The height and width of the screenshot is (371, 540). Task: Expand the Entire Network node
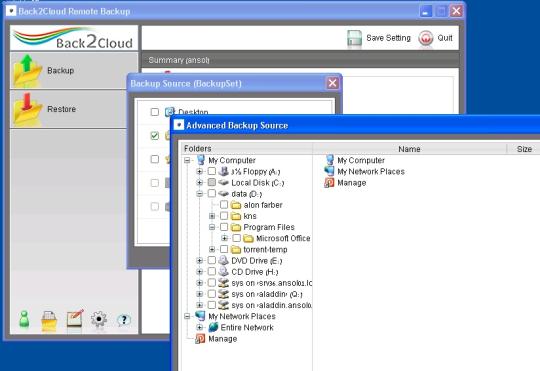point(199,327)
